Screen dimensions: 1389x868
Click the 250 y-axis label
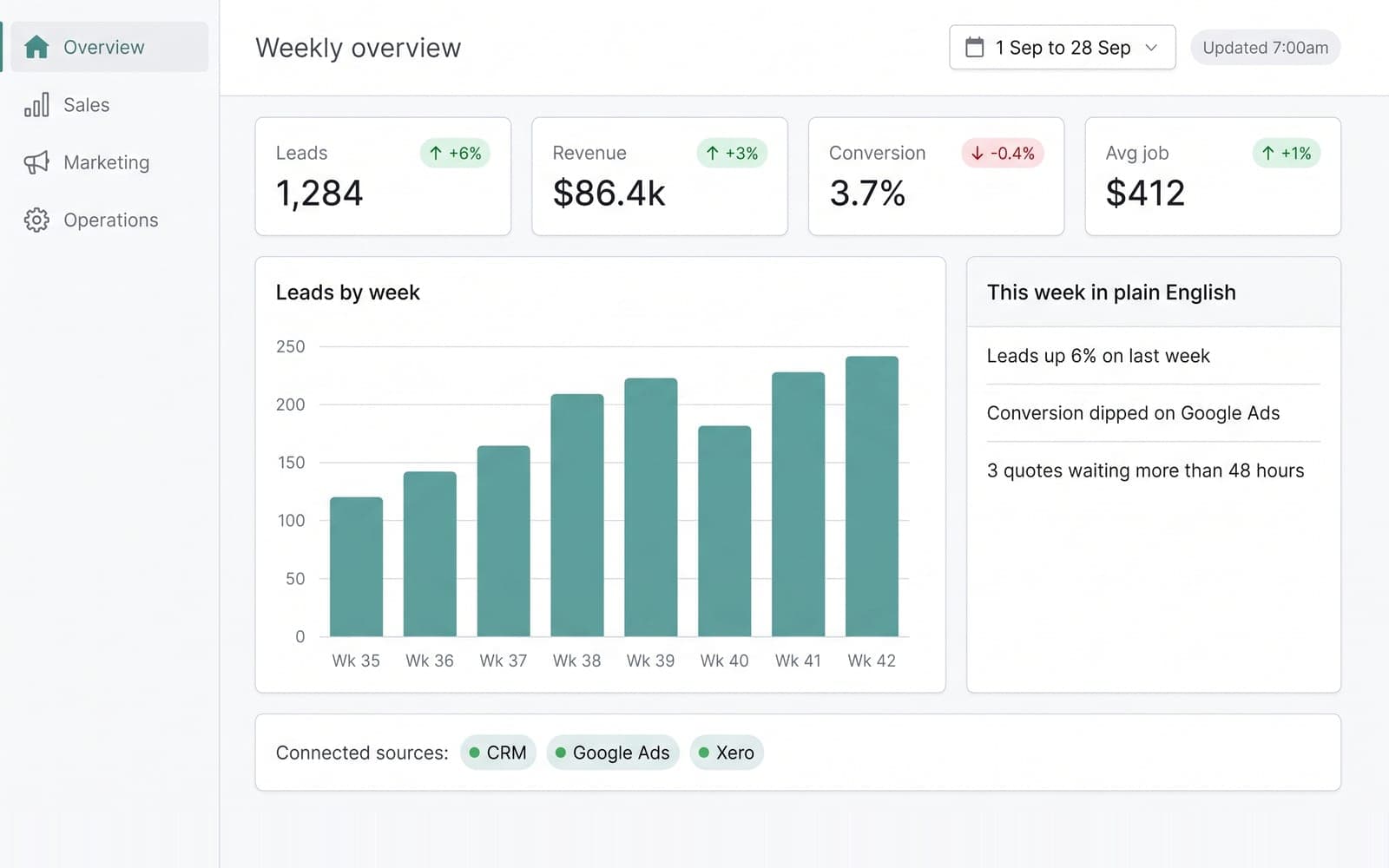[291, 346]
